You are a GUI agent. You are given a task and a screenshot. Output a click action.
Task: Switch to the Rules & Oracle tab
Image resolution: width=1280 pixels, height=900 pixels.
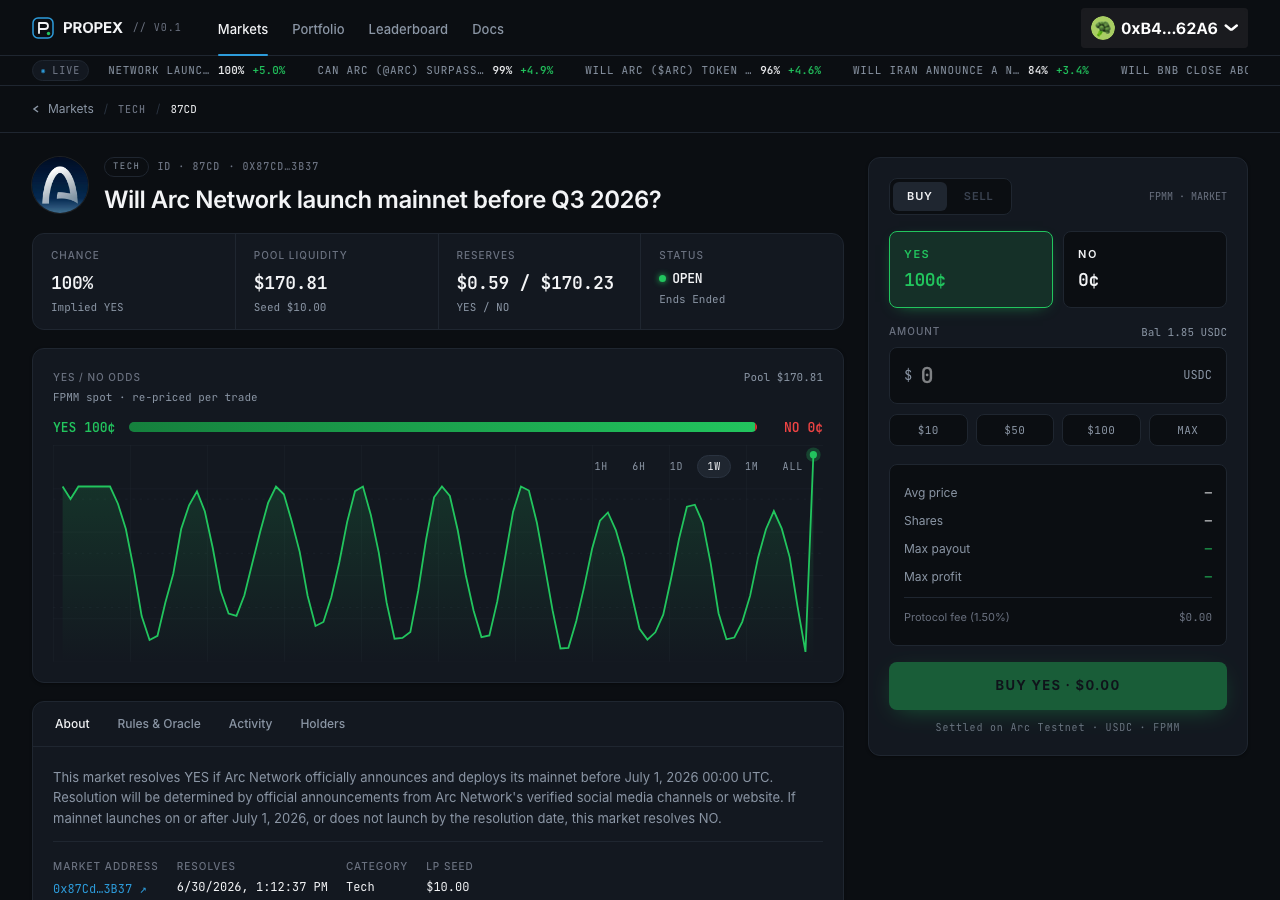(x=159, y=724)
